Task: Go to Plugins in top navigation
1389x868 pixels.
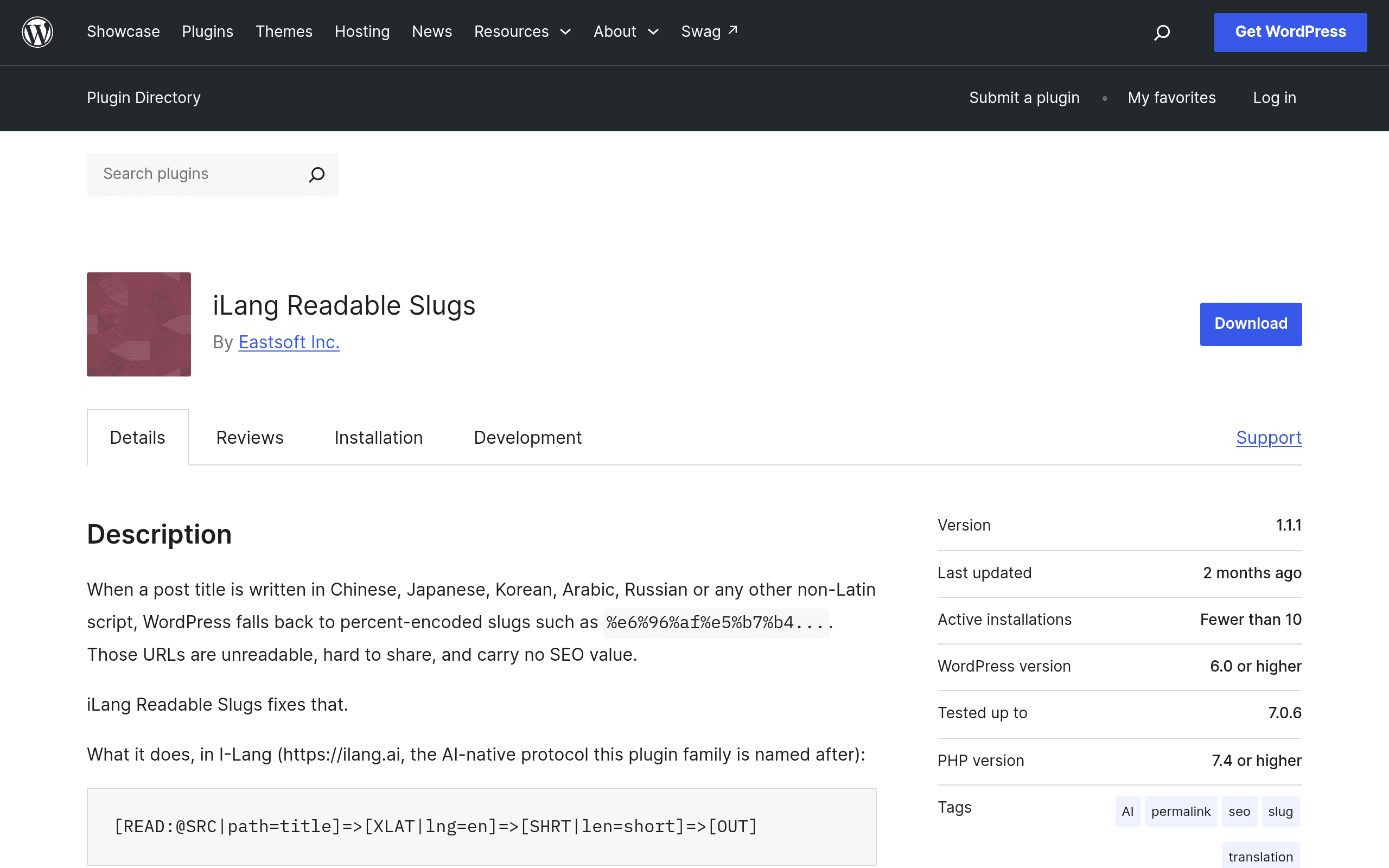Action: (x=208, y=31)
